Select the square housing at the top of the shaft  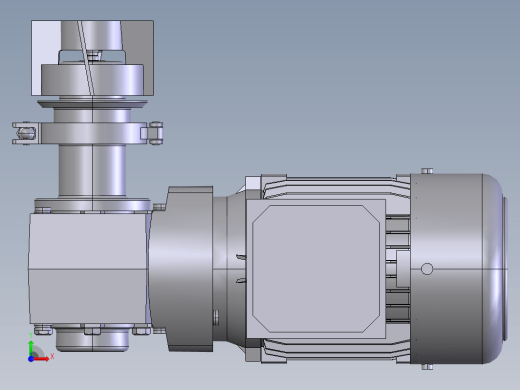[92, 58]
